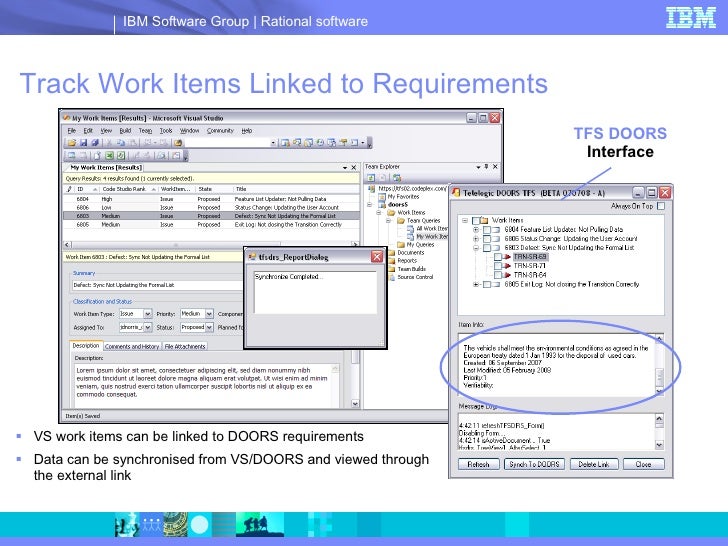Open the File menu
Screen dimensions: 728x546
click(72, 131)
